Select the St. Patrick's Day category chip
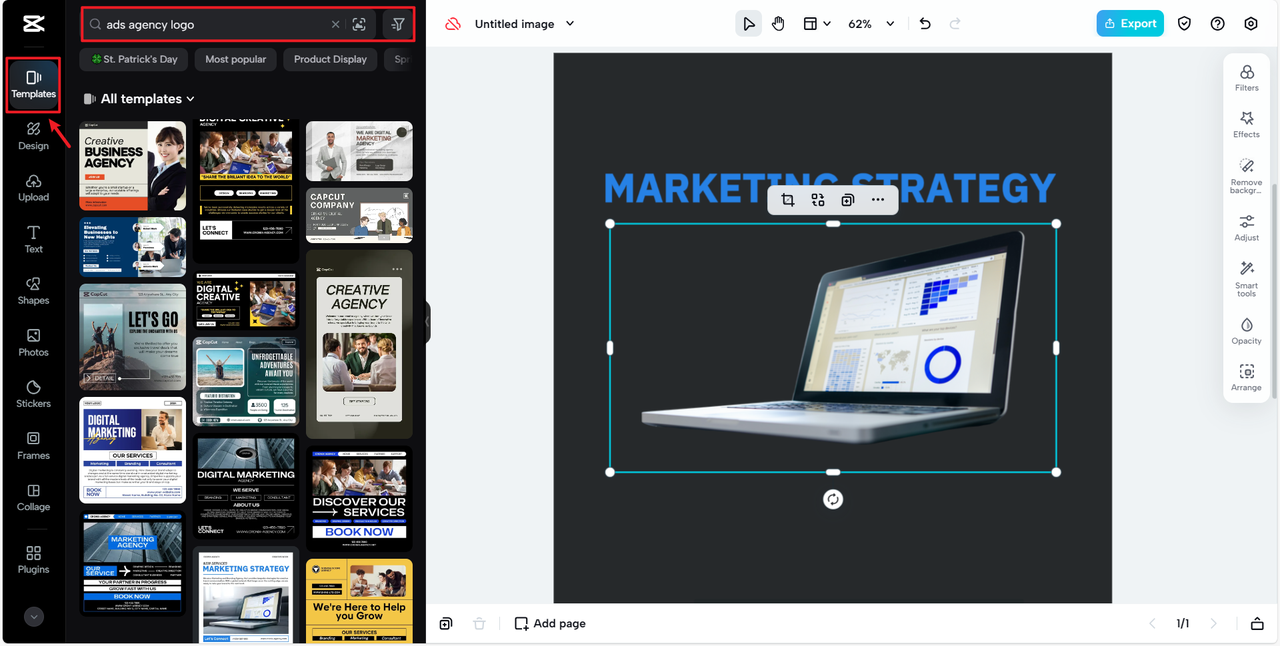This screenshot has height=646, width=1280. click(134, 59)
